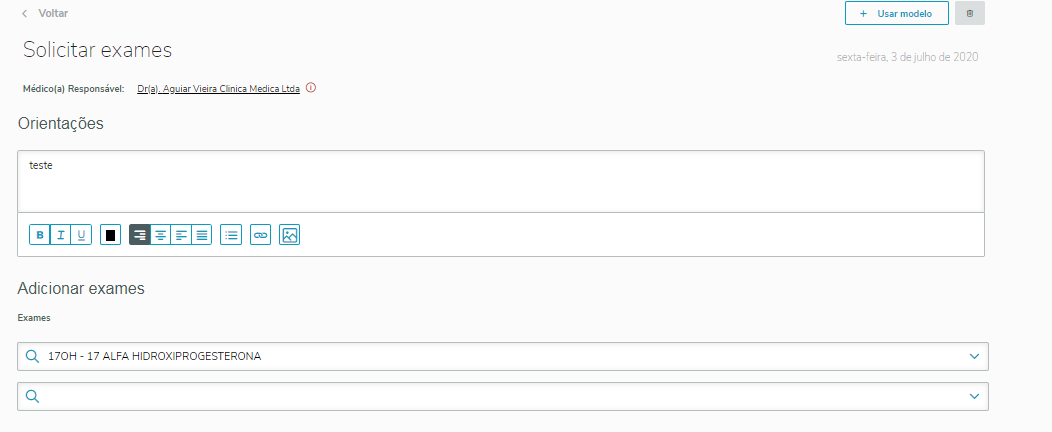Justify the Orientações text
This screenshot has width=1052, height=432.
click(202, 235)
